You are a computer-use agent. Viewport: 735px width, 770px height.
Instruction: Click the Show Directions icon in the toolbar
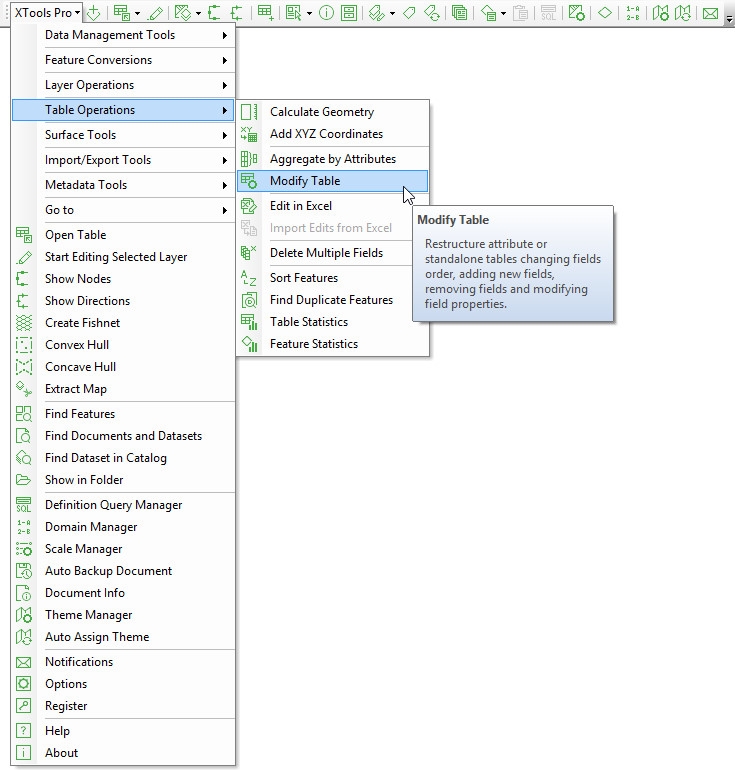[x=236, y=13]
